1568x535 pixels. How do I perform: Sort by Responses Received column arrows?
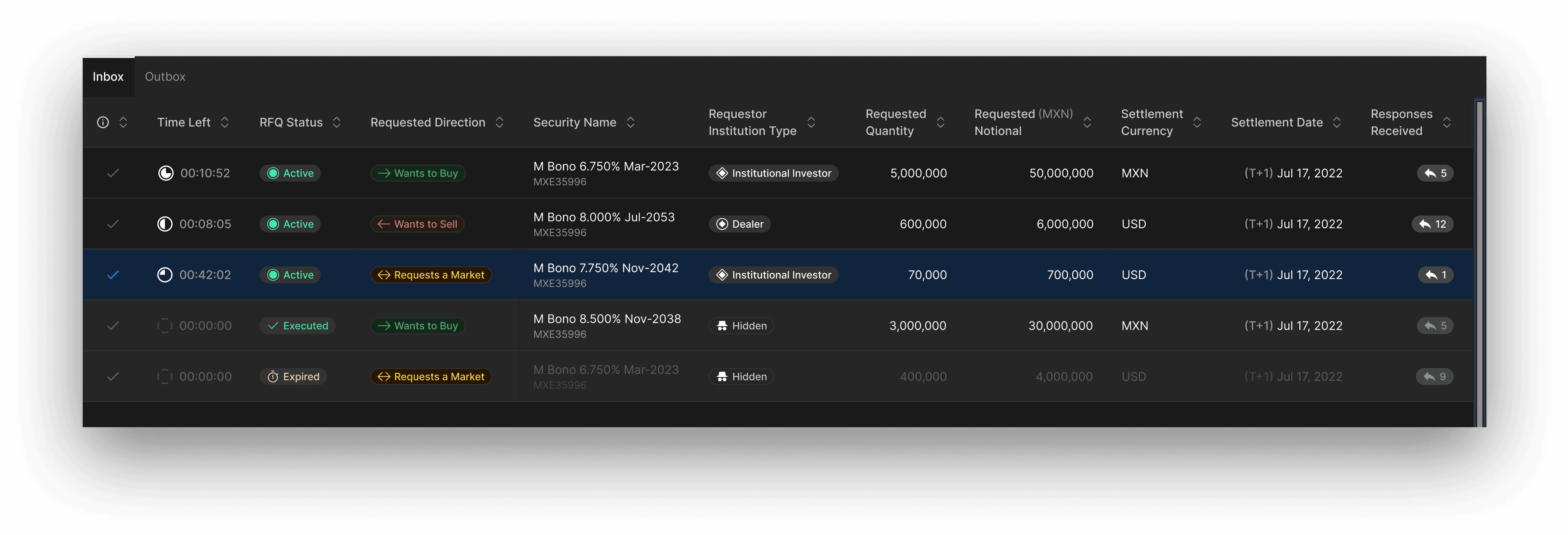coord(1447,123)
